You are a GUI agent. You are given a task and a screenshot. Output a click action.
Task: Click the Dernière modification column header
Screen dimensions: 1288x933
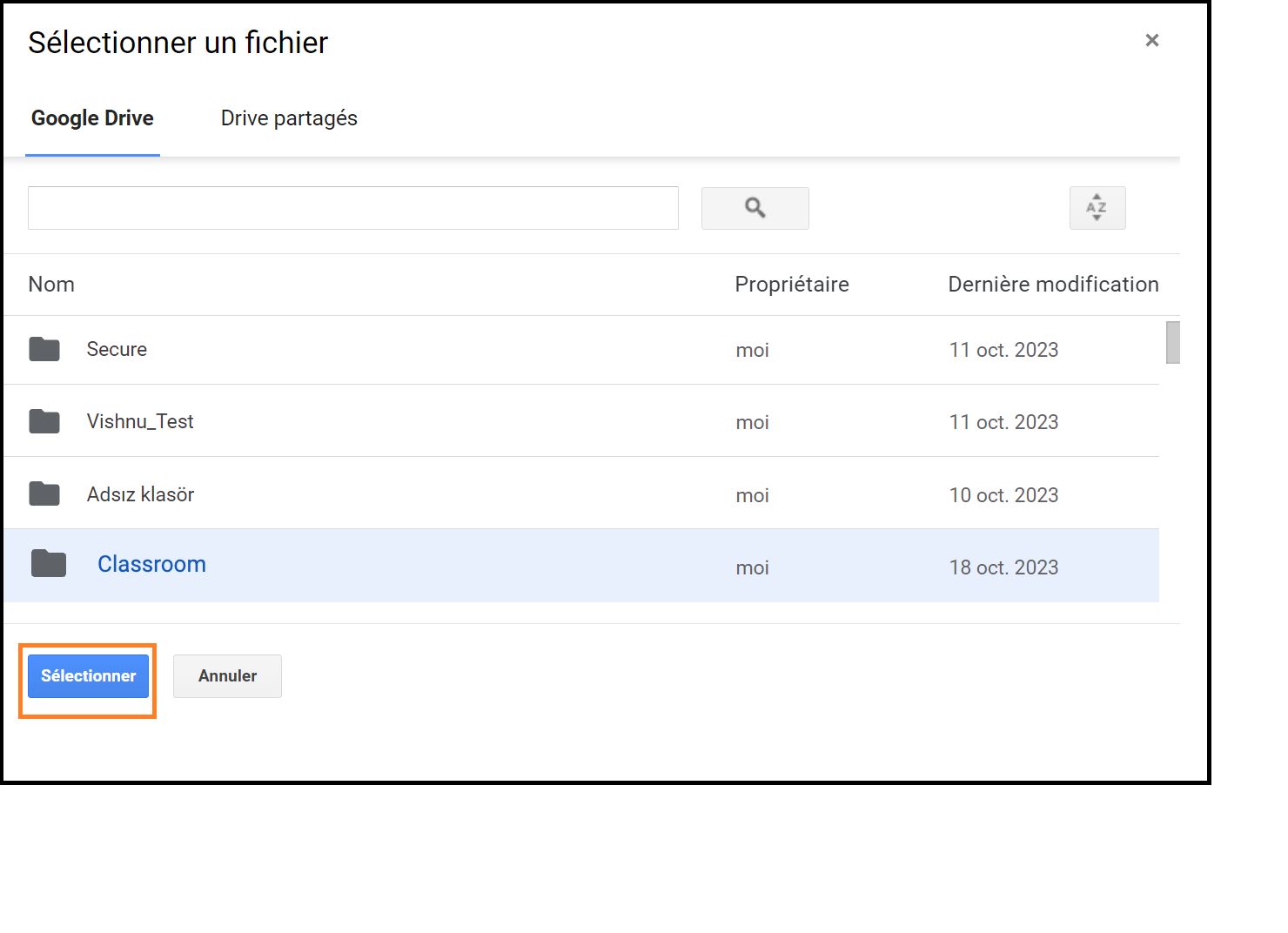tap(1053, 285)
